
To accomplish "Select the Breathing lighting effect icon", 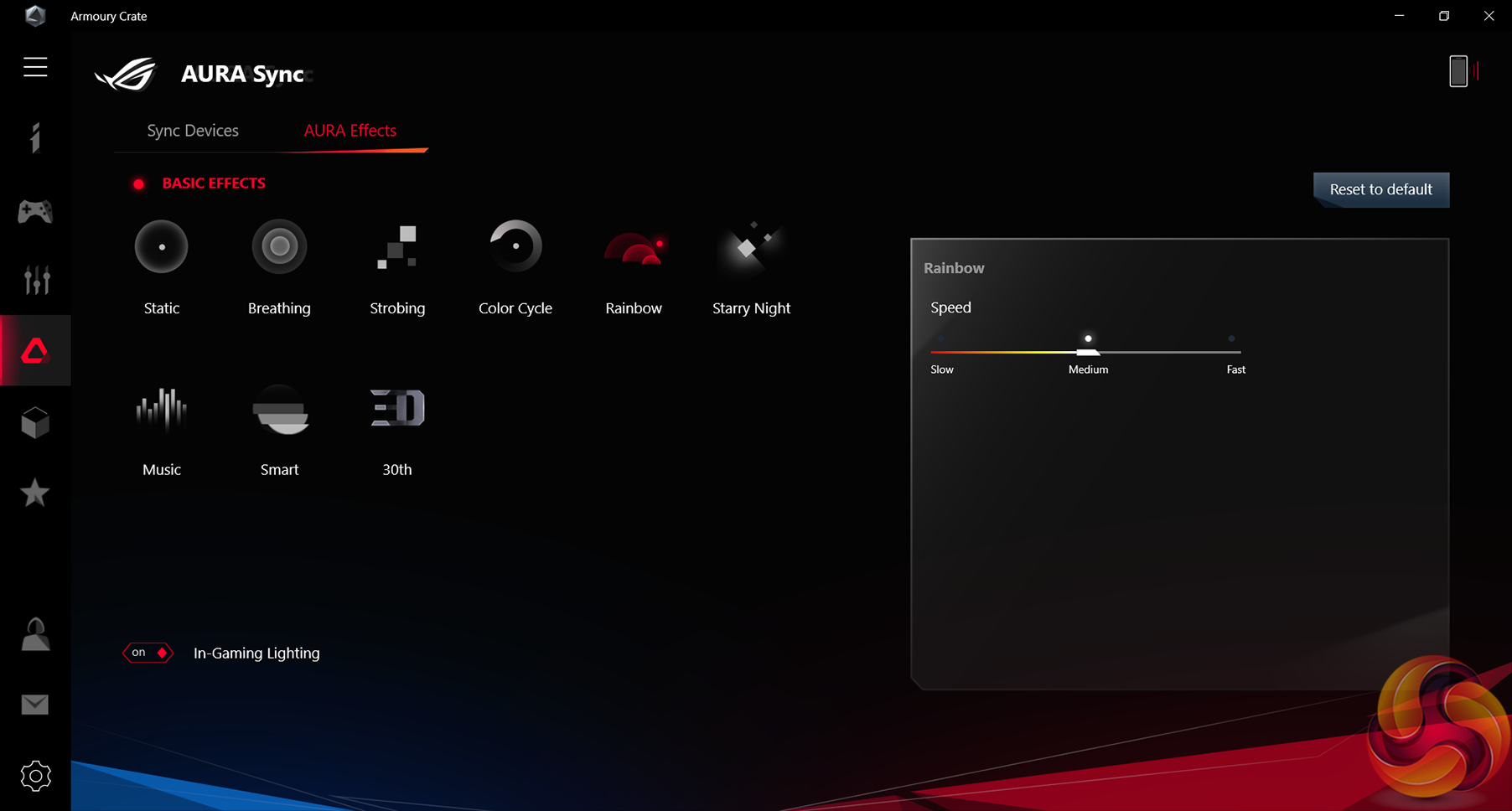I will click(x=279, y=246).
